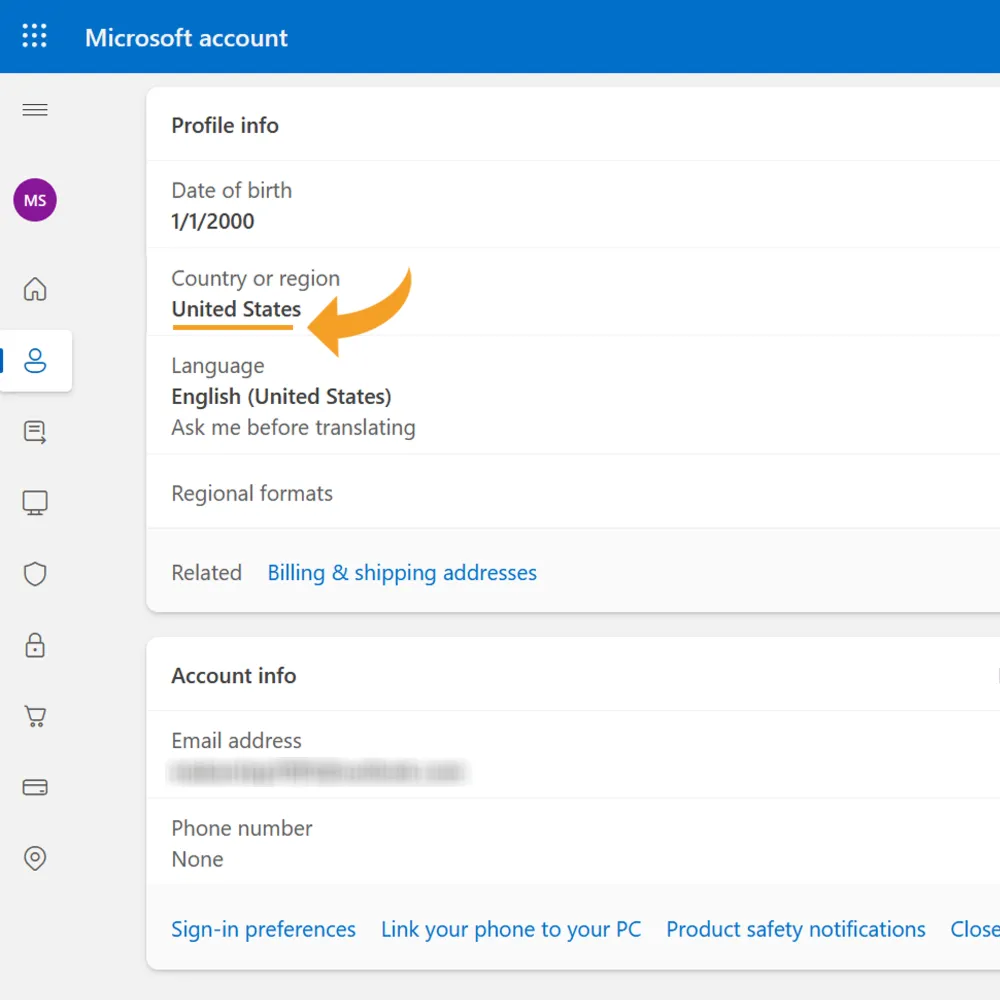
Task: Select the Regional formats row
Action: pos(573,492)
